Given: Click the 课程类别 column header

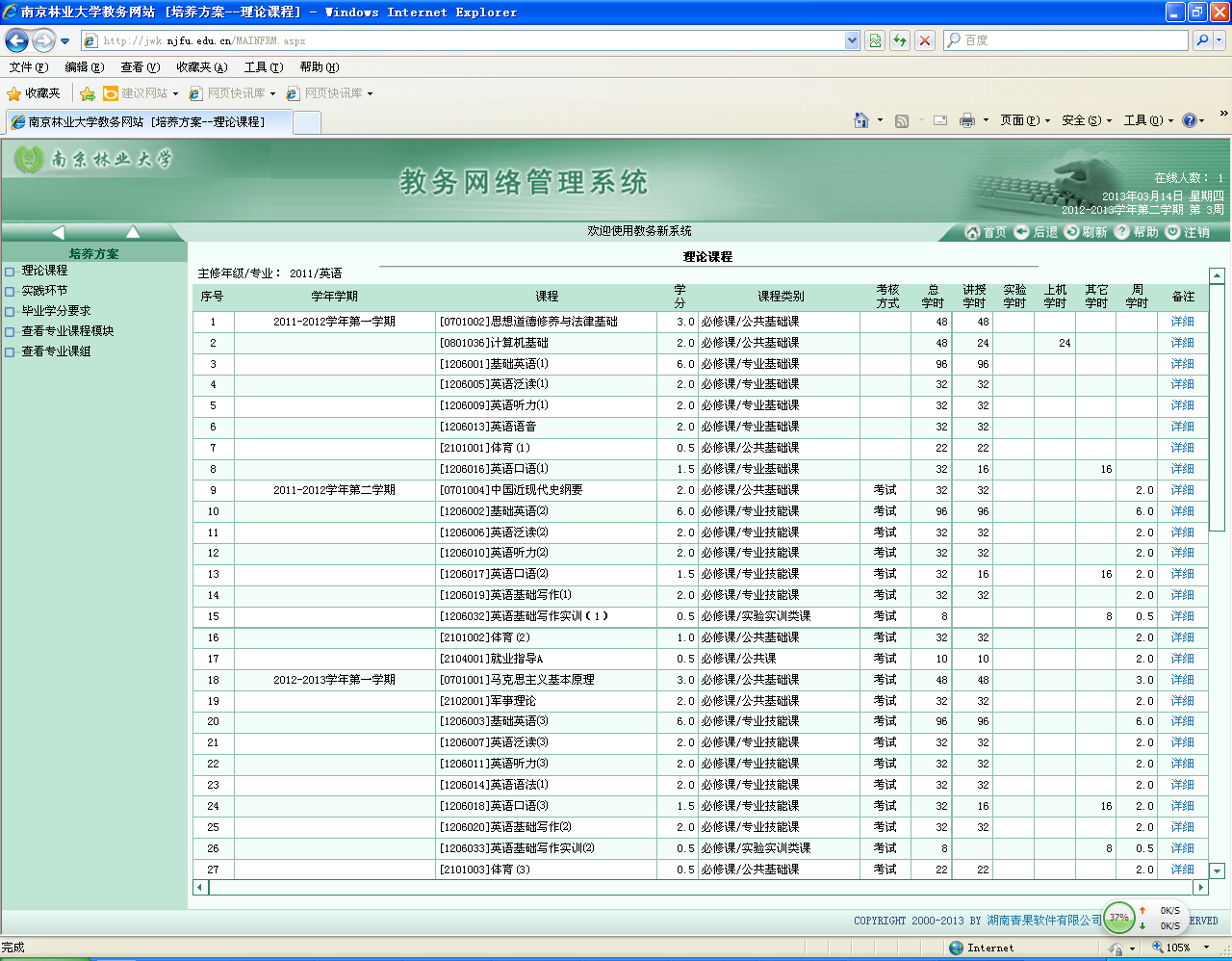Looking at the screenshot, I should 780,297.
